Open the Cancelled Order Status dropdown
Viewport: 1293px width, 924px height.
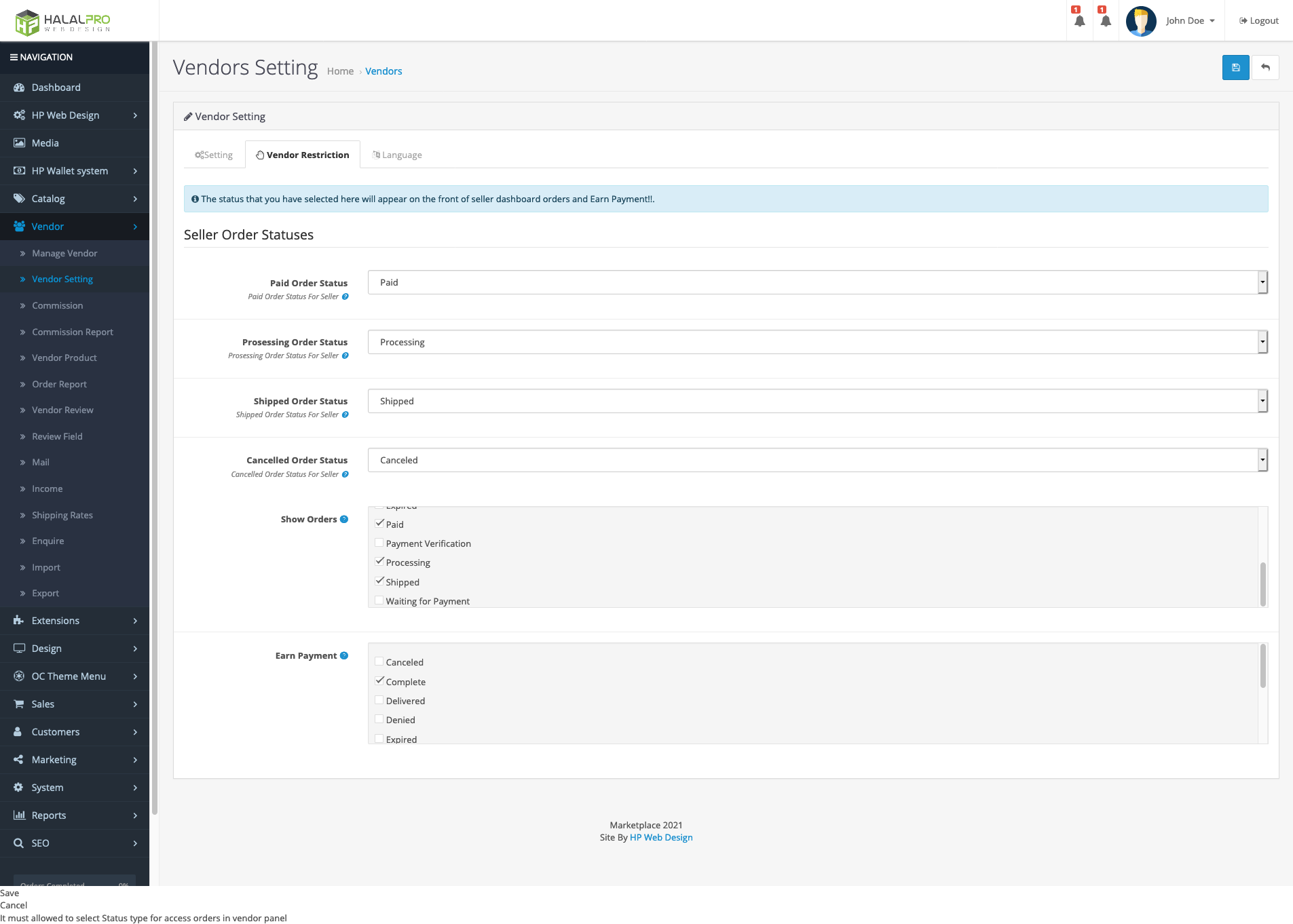(x=817, y=460)
